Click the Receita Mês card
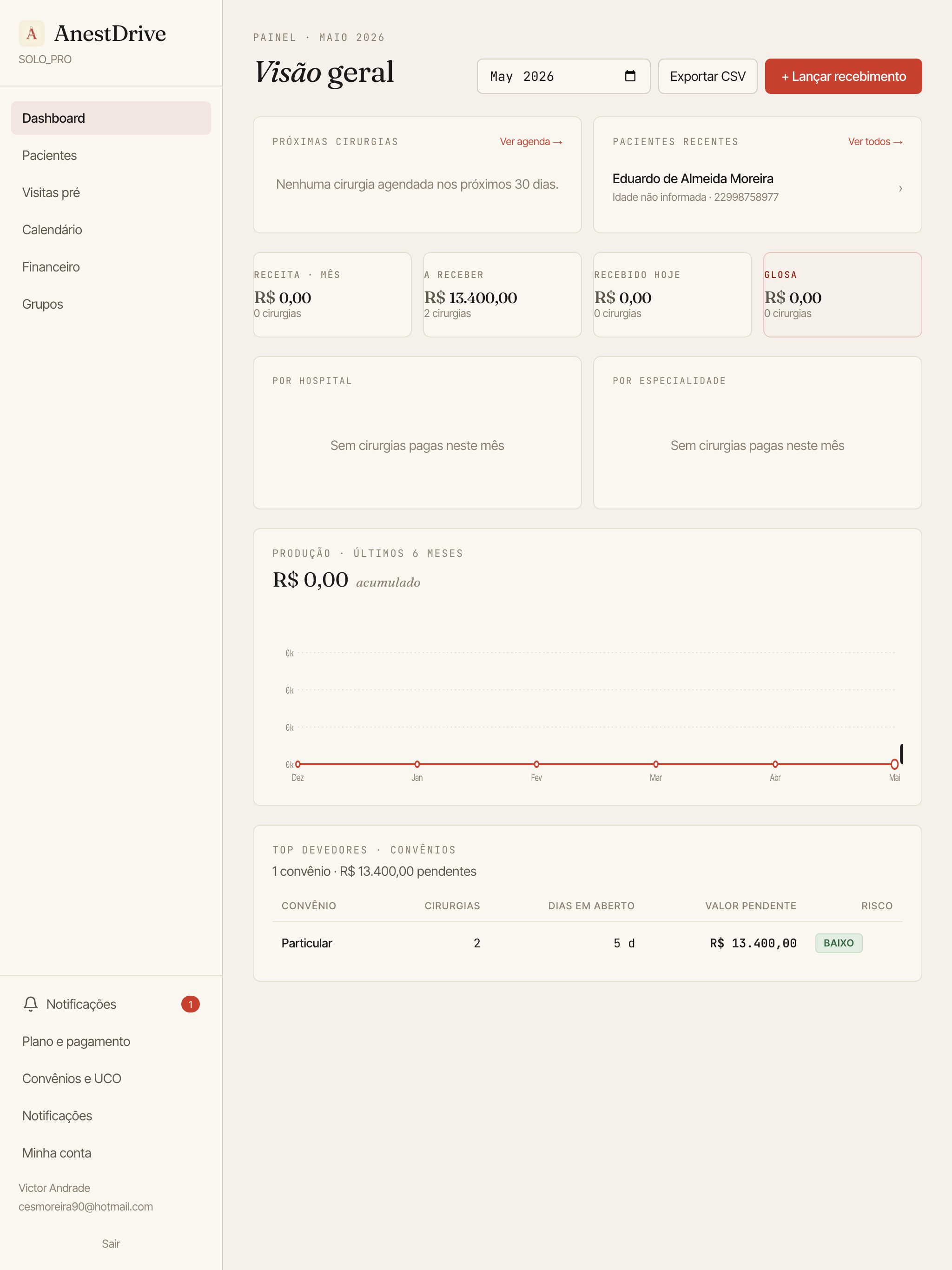Viewport: 952px width, 1270px height. coord(332,295)
